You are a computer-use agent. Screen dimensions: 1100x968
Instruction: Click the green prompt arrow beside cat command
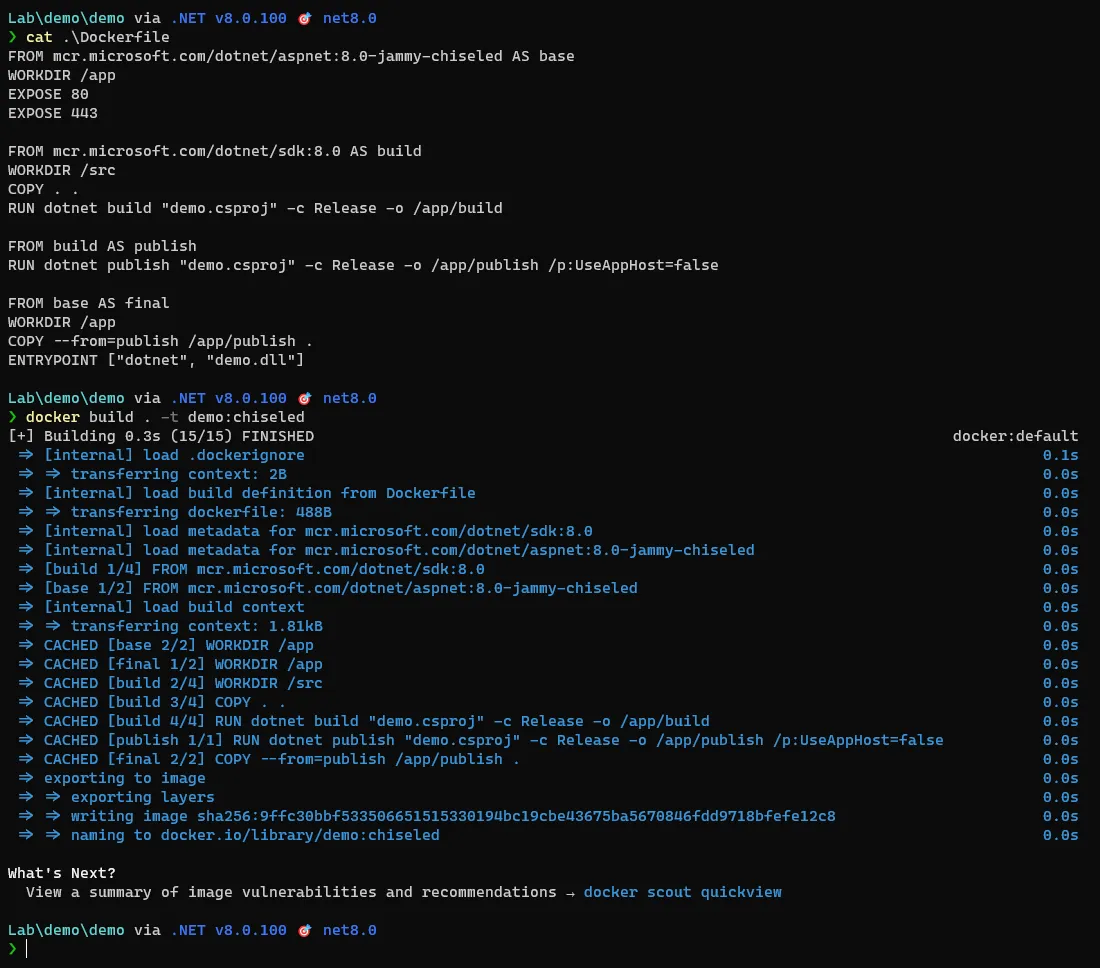(10, 37)
